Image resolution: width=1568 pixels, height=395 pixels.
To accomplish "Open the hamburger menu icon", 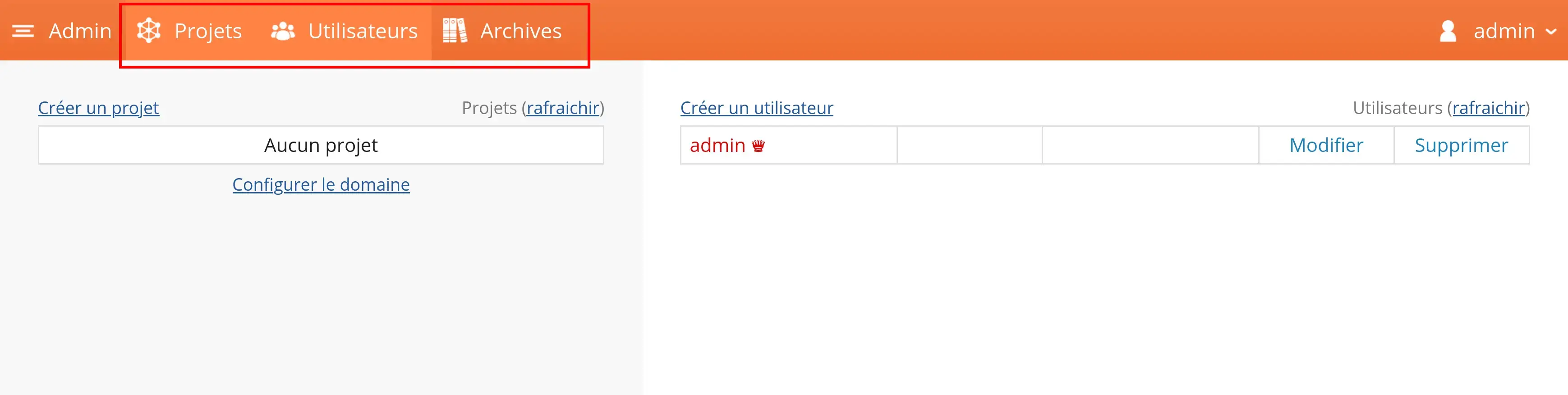I will (23, 31).
